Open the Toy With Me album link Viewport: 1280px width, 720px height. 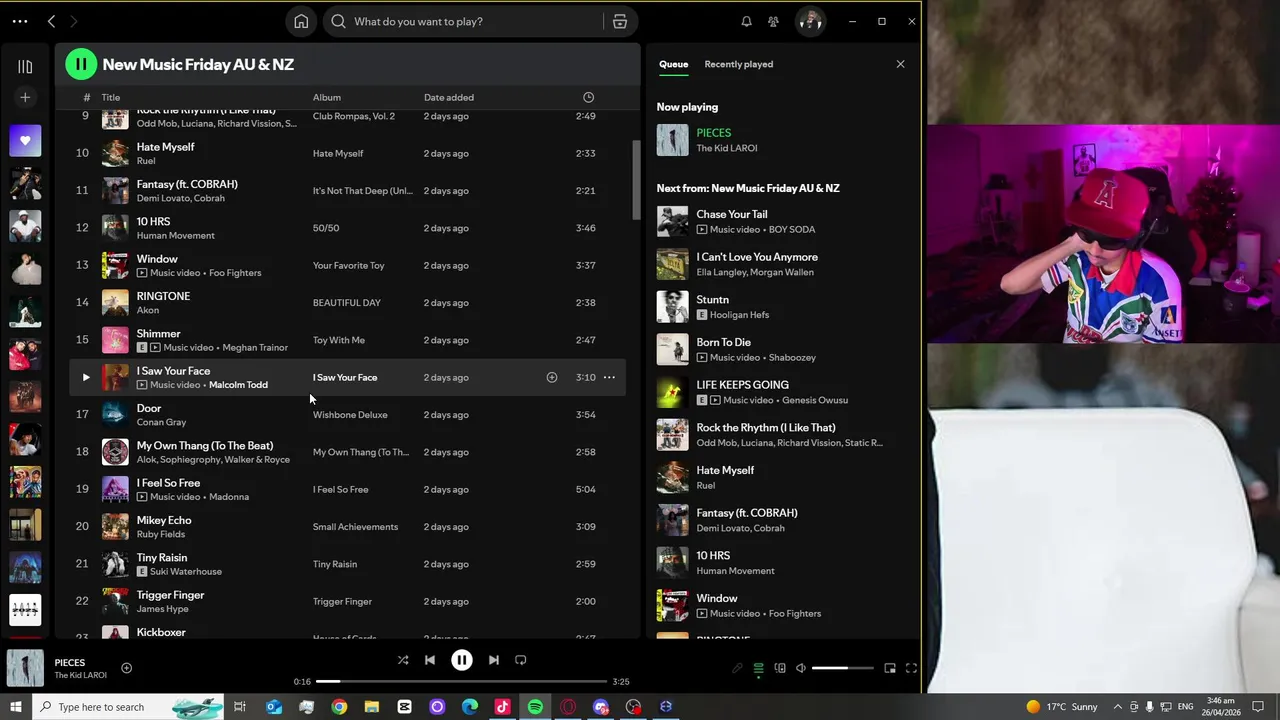[x=339, y=340]
